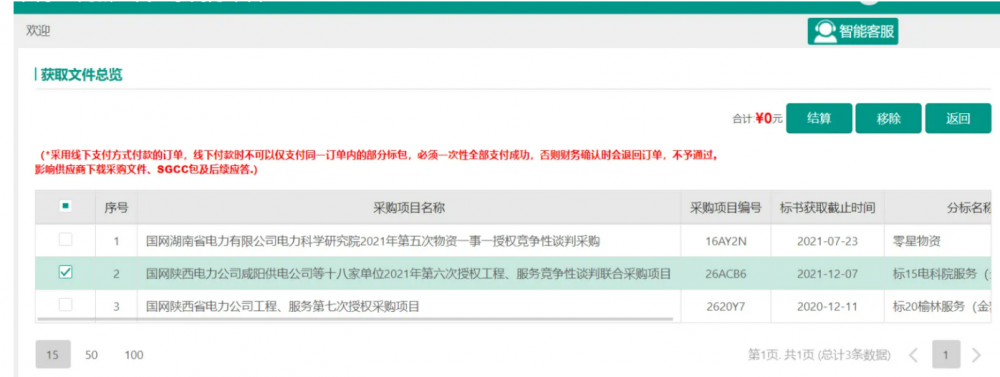Viewport: 1000px width, 377px height.
Task: Click the 移除 remove button
Action: tap(888, 118)
